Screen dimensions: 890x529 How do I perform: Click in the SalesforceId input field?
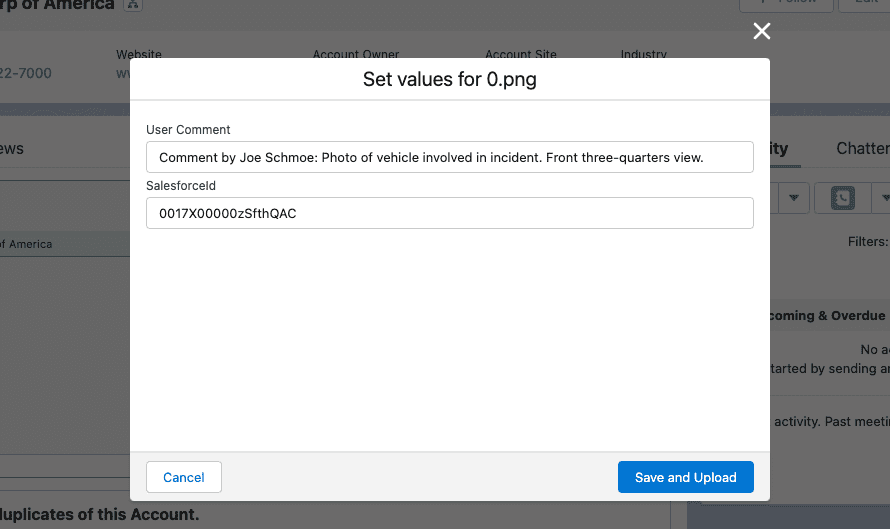coord(449,213)
